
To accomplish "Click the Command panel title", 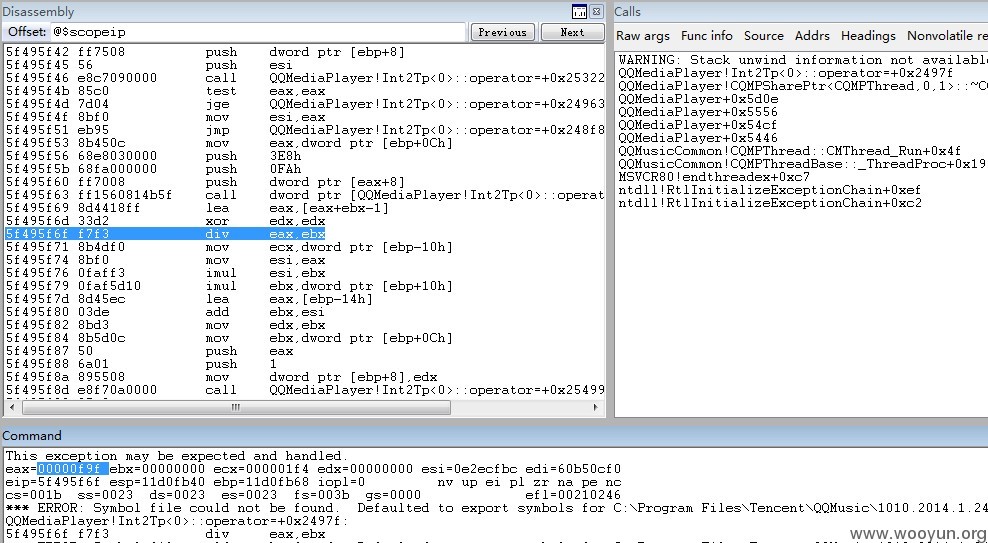I will [x=32, y=436].
